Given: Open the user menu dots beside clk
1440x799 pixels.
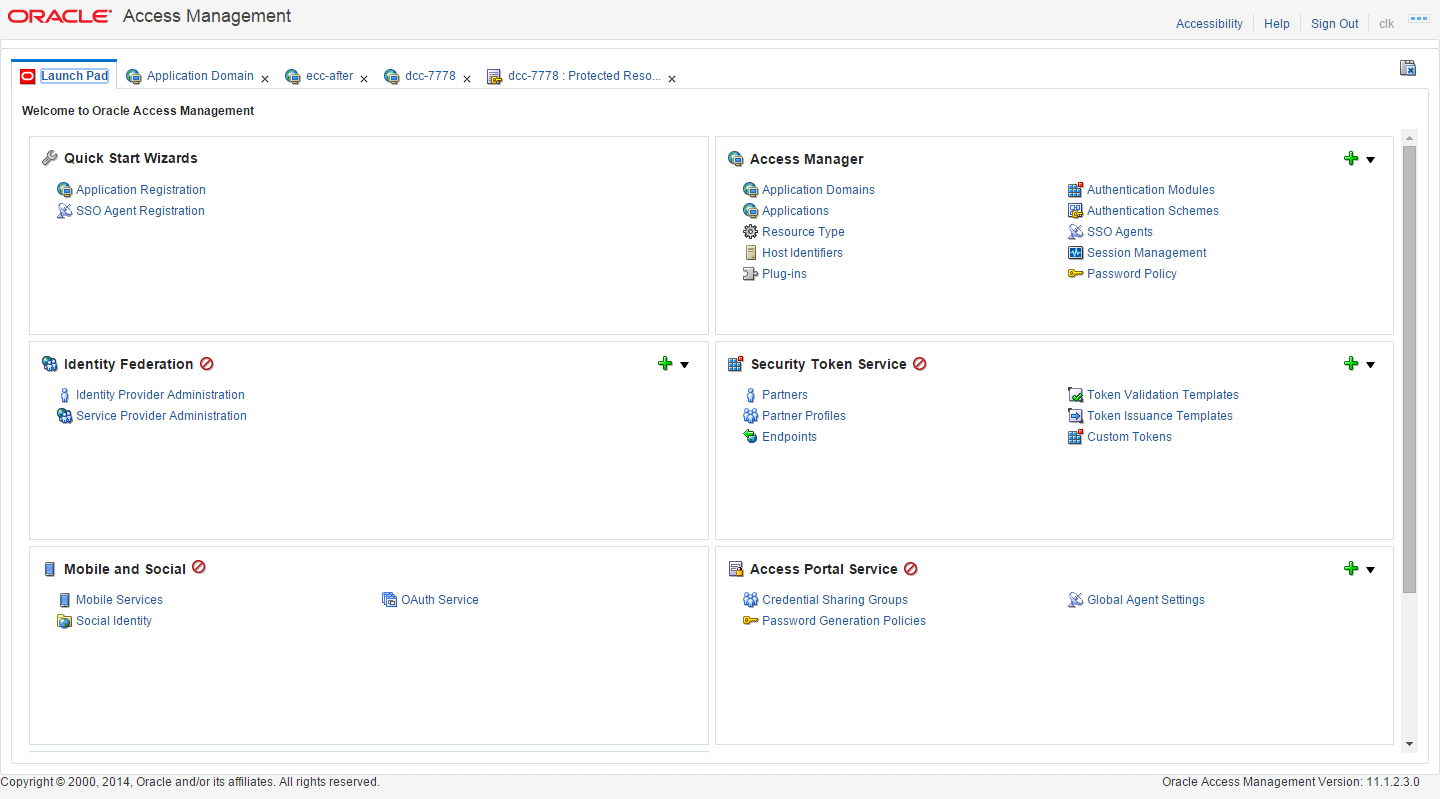Looking at the screenshot, I should click(1418, 19).
